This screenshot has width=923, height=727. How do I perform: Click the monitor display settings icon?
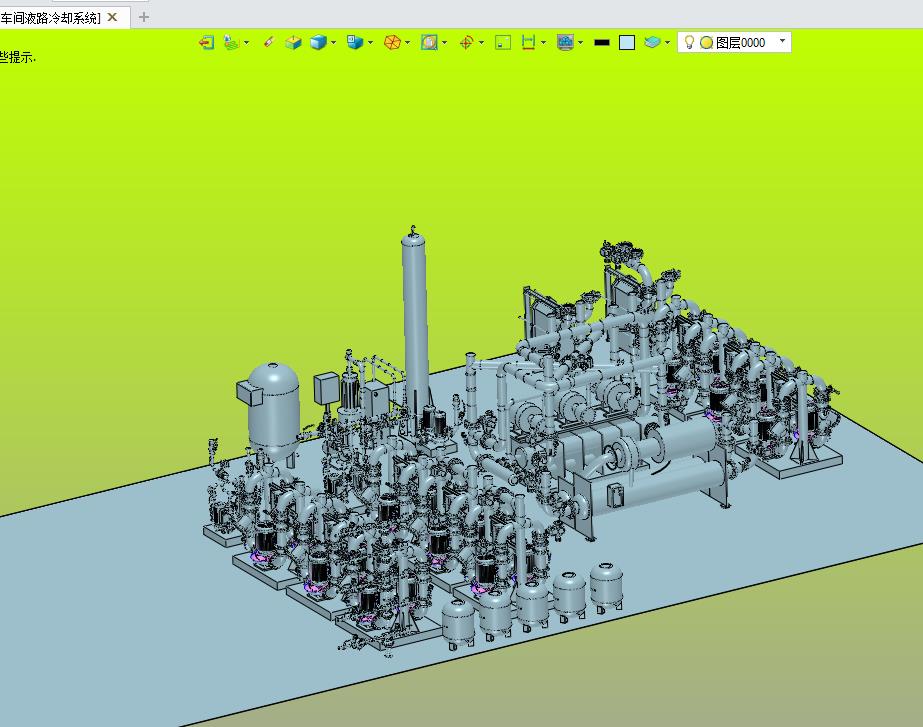coord(565,42)
